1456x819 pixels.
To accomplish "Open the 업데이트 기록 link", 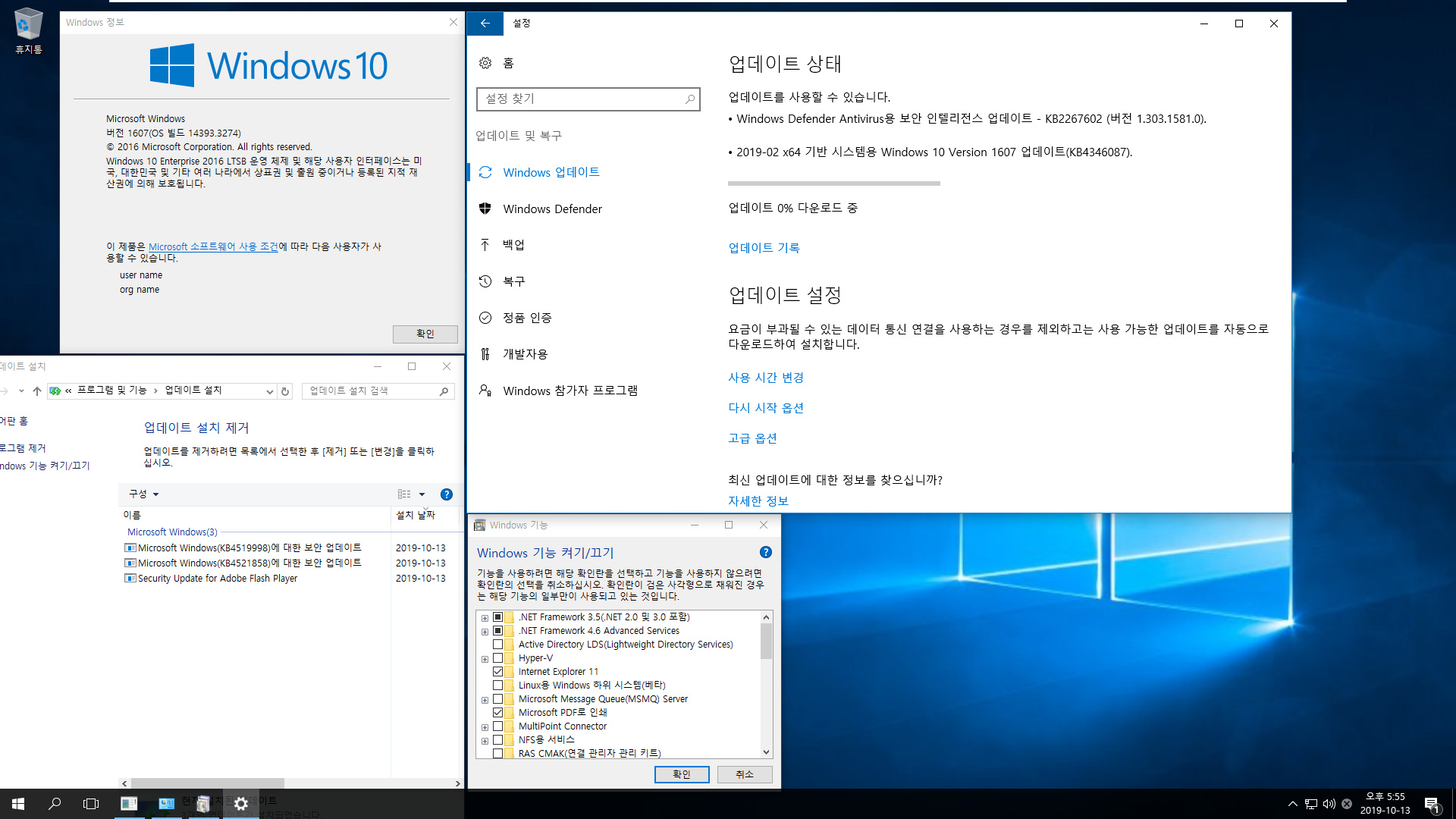I will (764, 248).
